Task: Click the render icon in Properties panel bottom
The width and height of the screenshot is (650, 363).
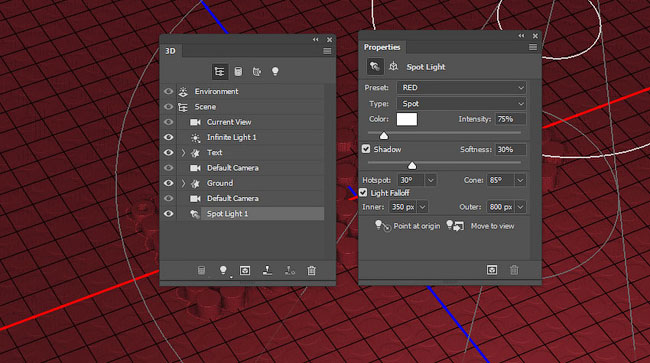Action: (492, 270)
